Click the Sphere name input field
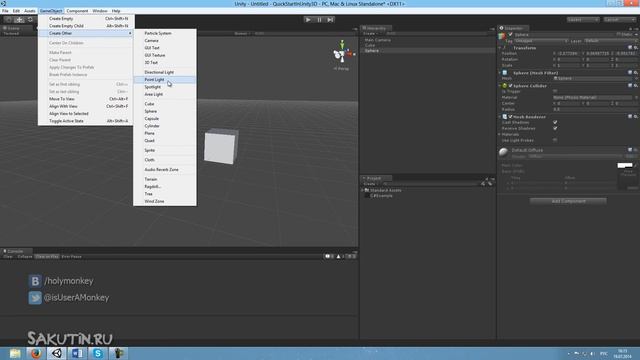 564,35
